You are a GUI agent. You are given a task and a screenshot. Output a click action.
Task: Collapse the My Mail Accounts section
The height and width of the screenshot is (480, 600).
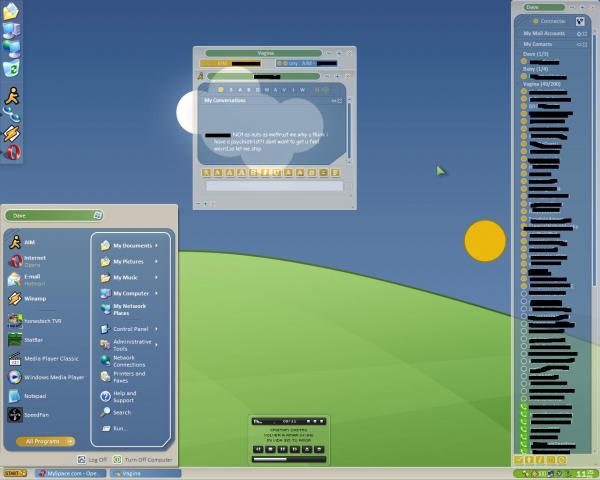(579, 34)
